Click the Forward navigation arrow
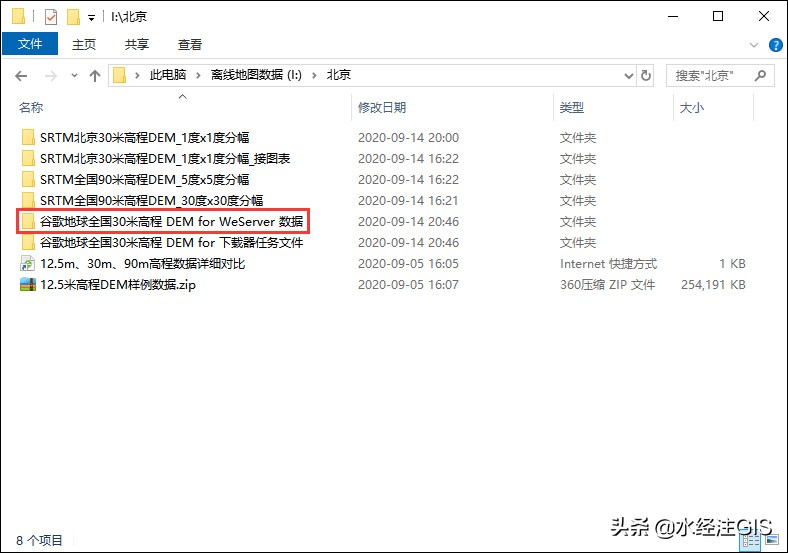The width and height of the screenshot is (788, 553). [x=51, y=76]
